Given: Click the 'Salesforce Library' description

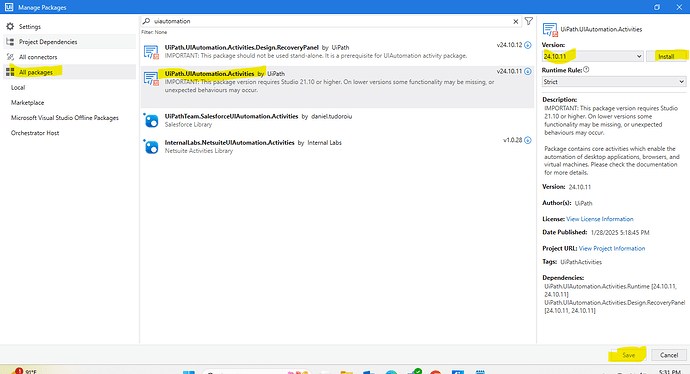Looking at the screenshot, I should [188, 125].
